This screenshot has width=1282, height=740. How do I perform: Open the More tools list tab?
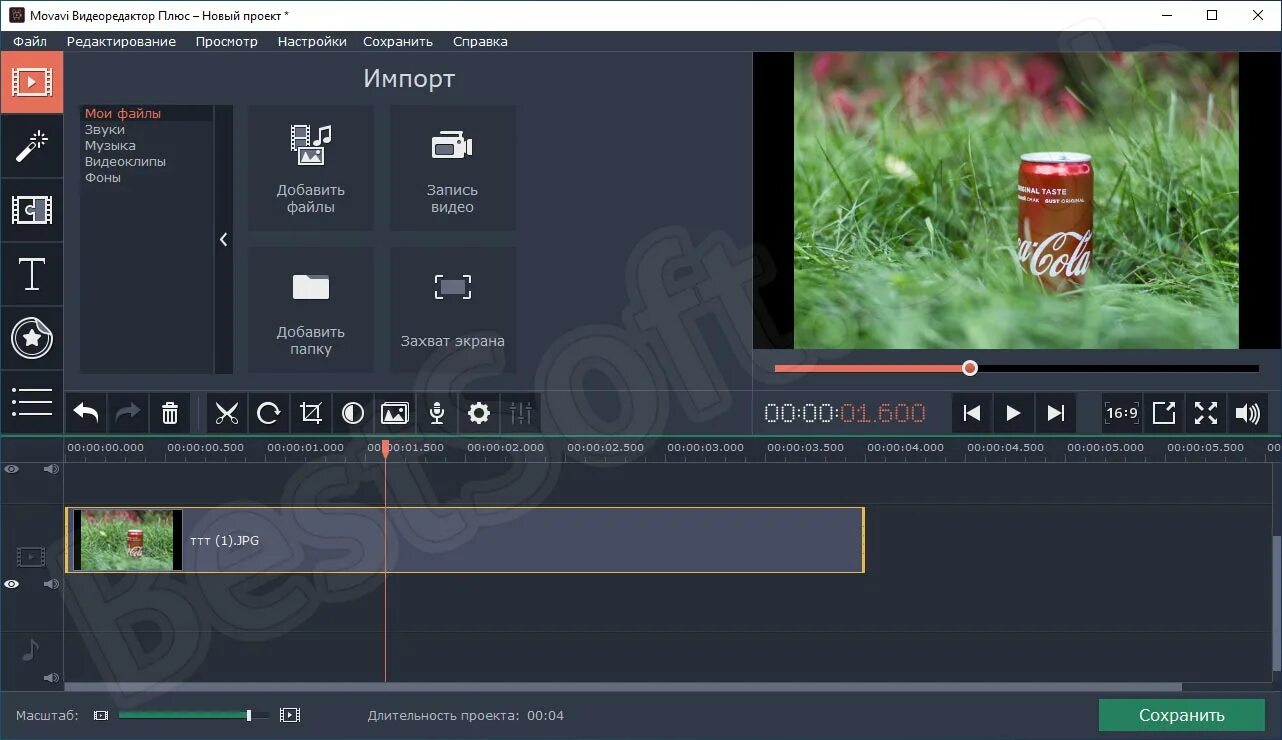(x=31, y=401)
